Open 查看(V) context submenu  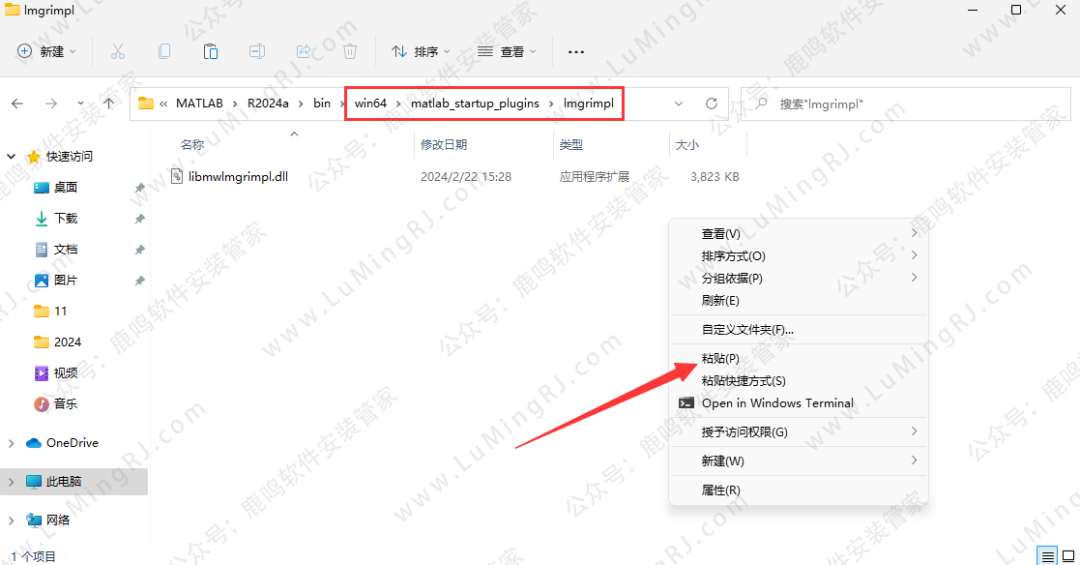point(798,234)
